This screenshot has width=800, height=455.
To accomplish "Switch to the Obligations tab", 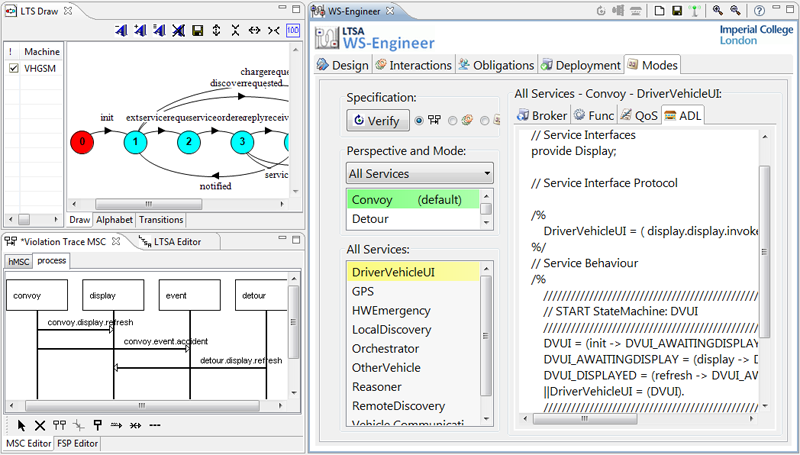I will 496,65.
